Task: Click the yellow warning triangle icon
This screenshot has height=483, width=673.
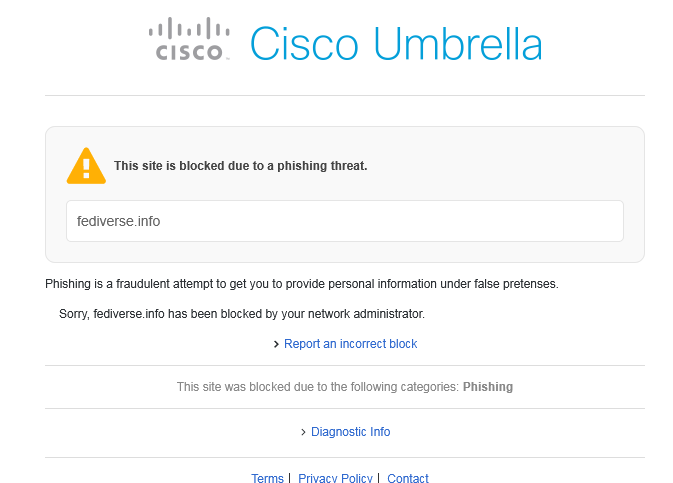Action: 86,166
